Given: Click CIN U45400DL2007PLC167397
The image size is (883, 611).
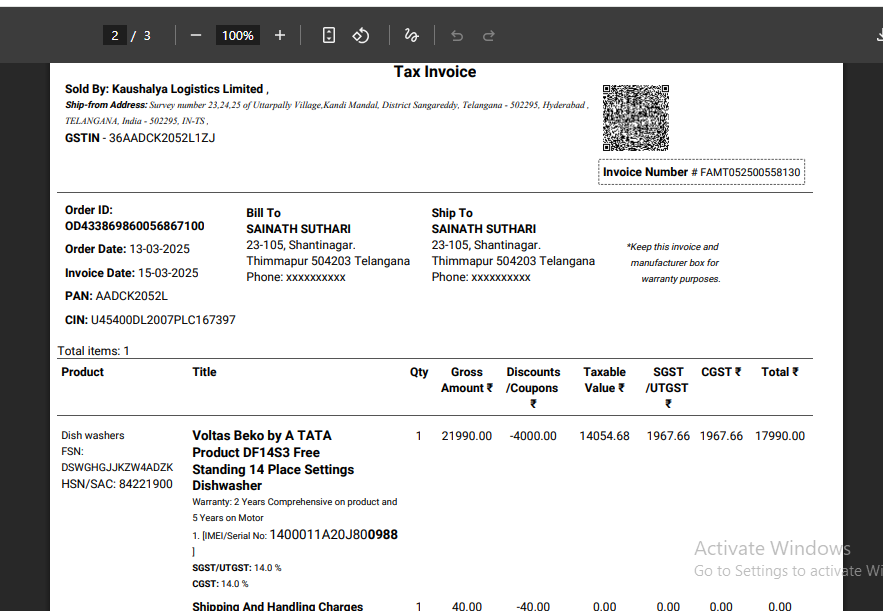Looking at the screenshot, I should [150, 320].
